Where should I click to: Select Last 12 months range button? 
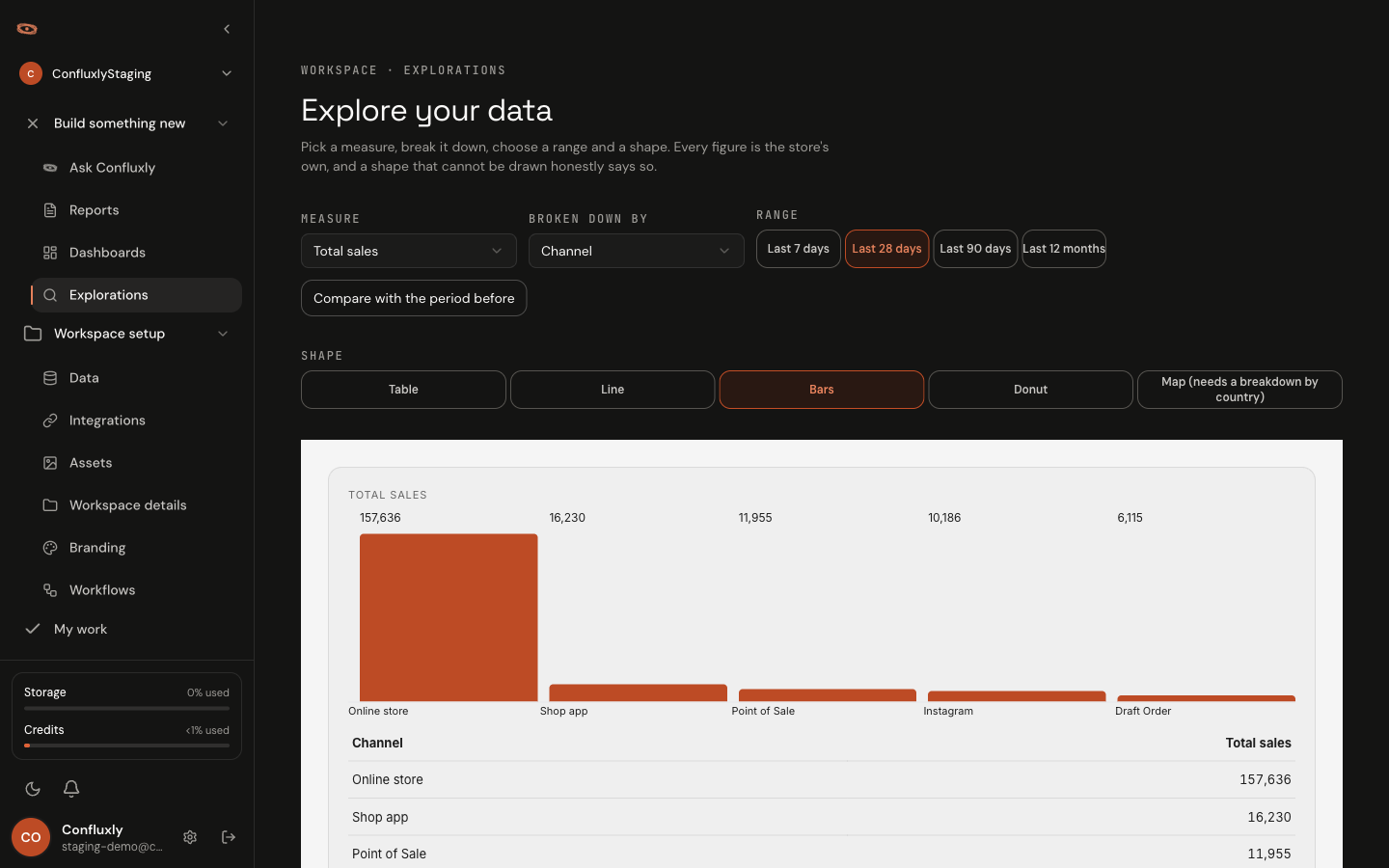click(x=1064, y=249)
